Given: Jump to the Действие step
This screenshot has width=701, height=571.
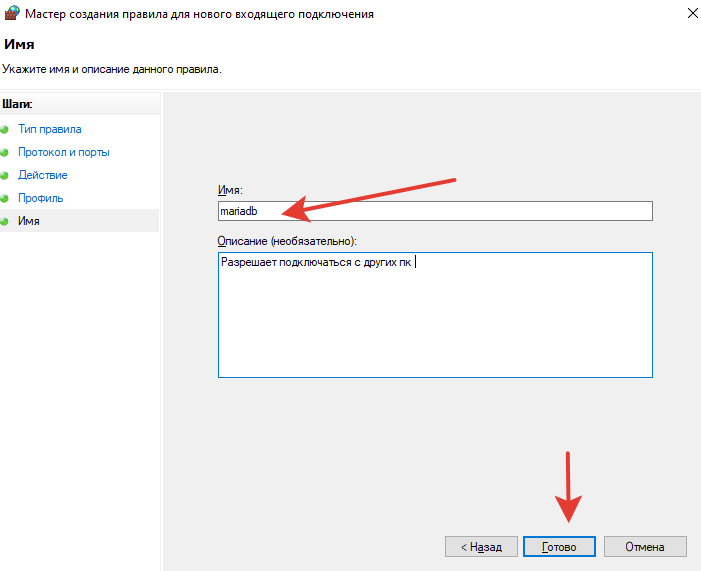Looking at the screenshot, I should coord(43,176).
